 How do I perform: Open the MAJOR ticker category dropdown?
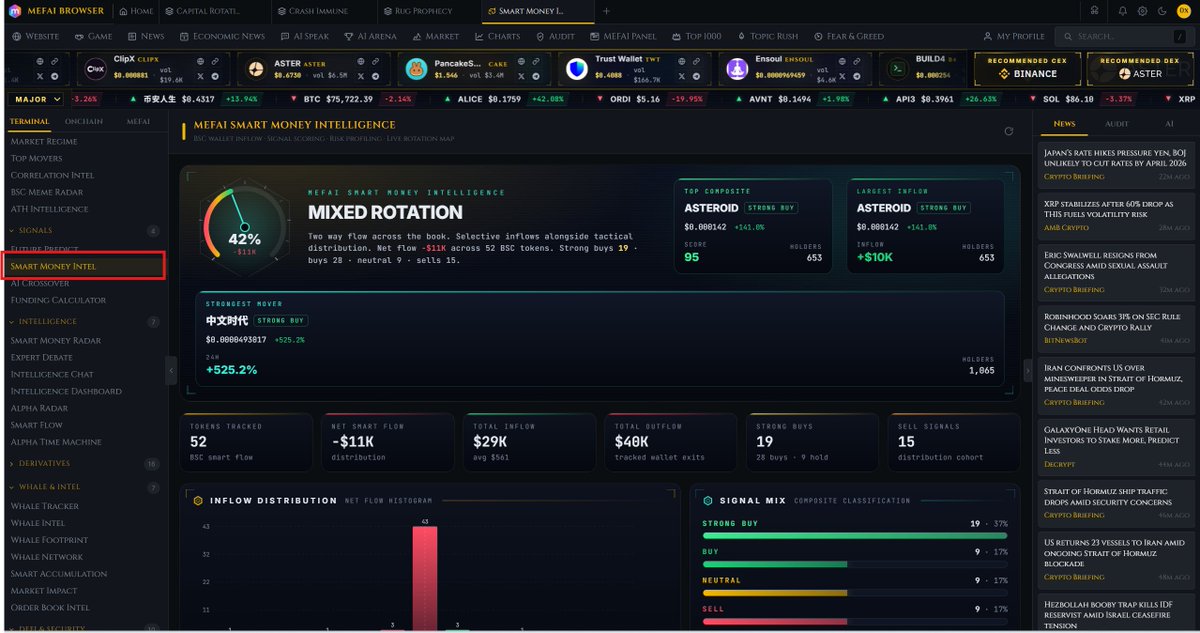pos(36,99)
